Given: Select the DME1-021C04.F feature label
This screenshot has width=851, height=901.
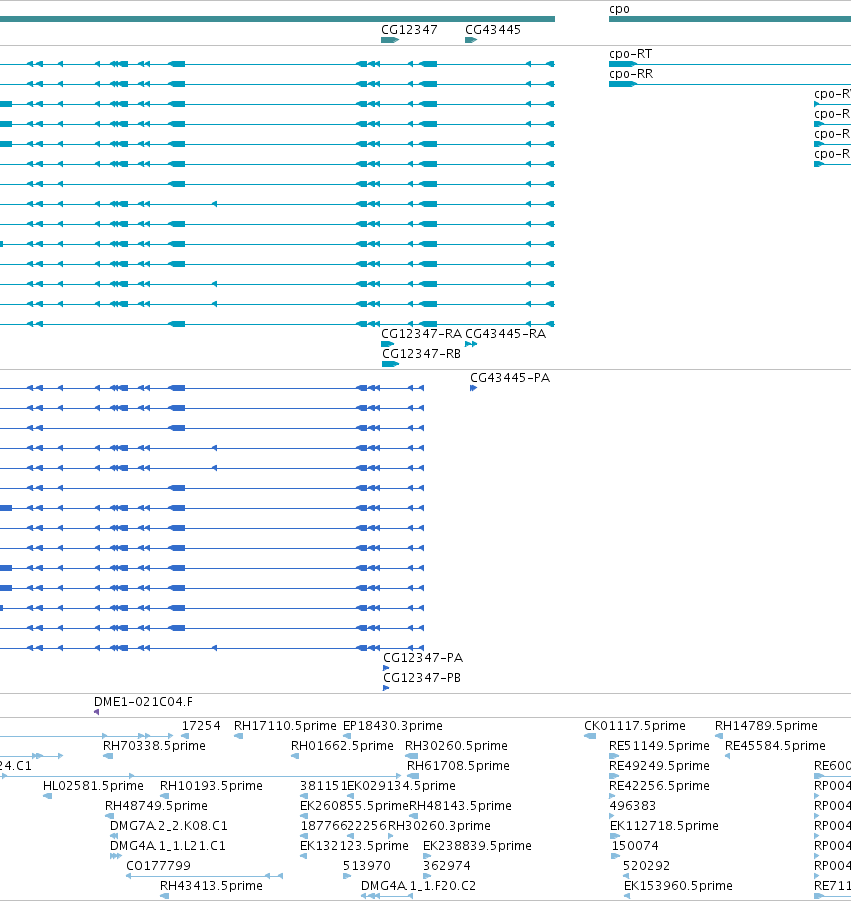Looking at the screenshot, I should [143, 702].
